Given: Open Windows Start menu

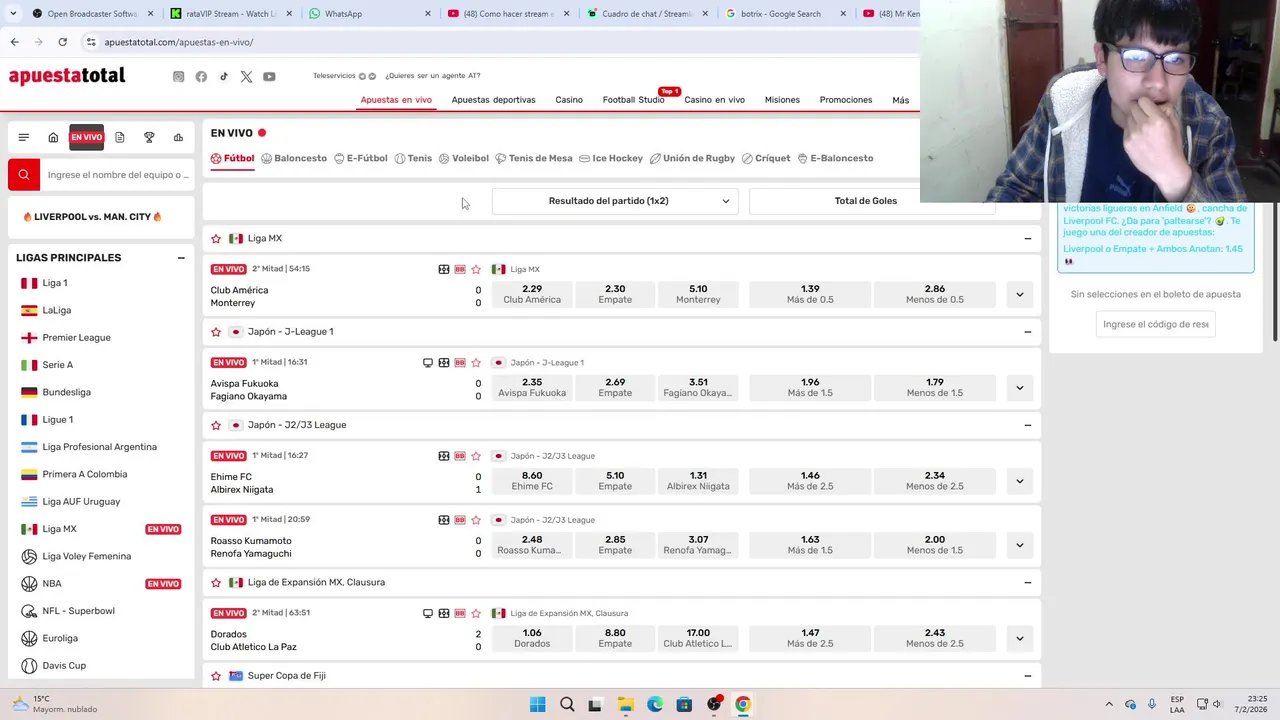Looking at the screenshot, I should coord(537,704).
